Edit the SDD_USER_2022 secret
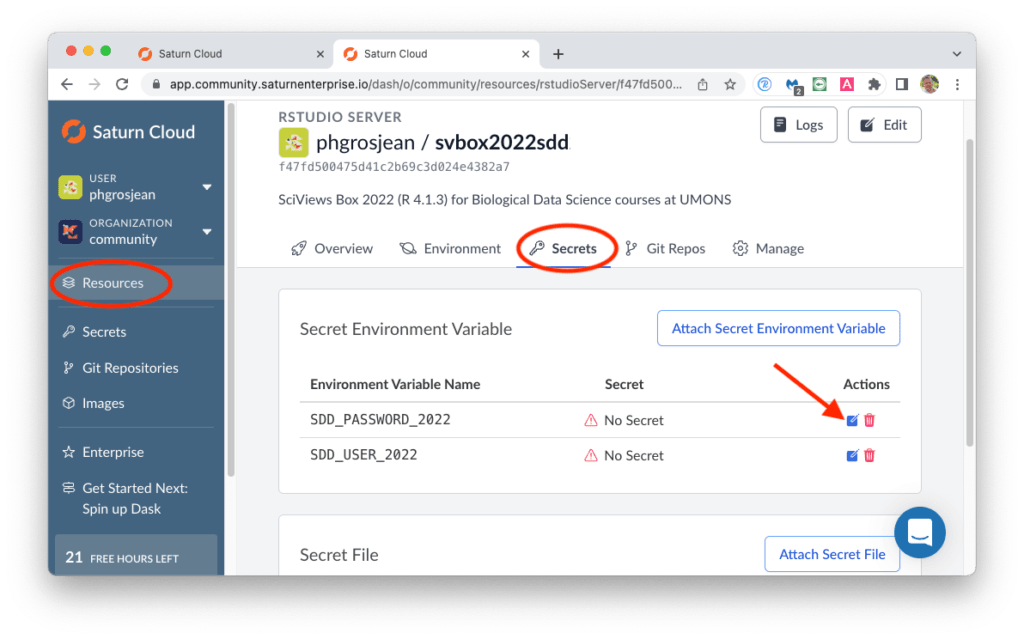The height and width of the screenshot is (639, 1024). (x=852, y=455)
